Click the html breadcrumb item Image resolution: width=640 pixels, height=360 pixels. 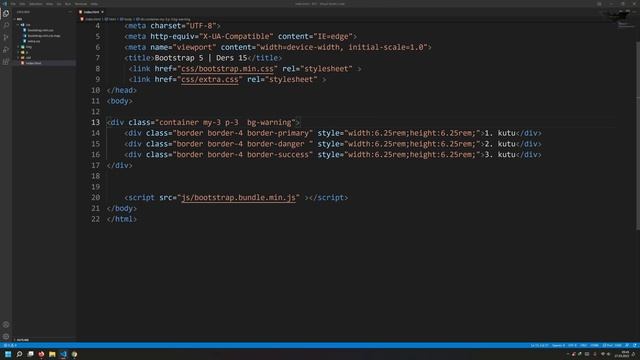coord(110,19)
